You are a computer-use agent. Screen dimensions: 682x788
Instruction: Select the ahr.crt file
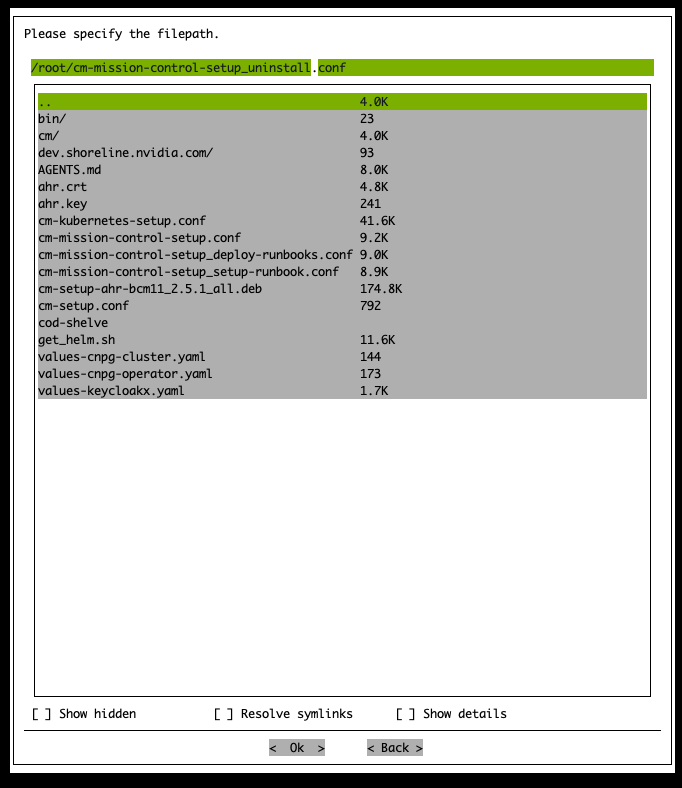(x=342, y=187)
